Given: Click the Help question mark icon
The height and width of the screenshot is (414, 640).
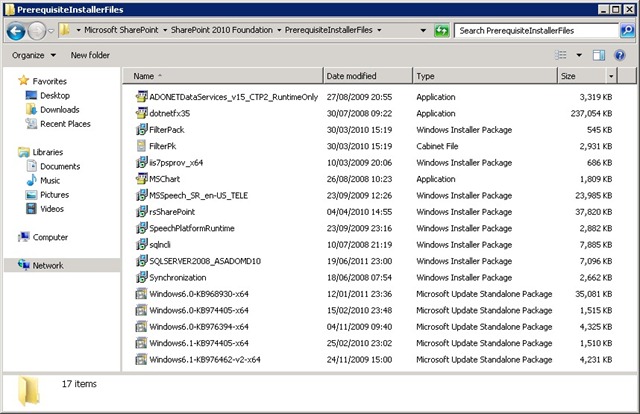Looking at the screenshot, I should tap(619, 55).
